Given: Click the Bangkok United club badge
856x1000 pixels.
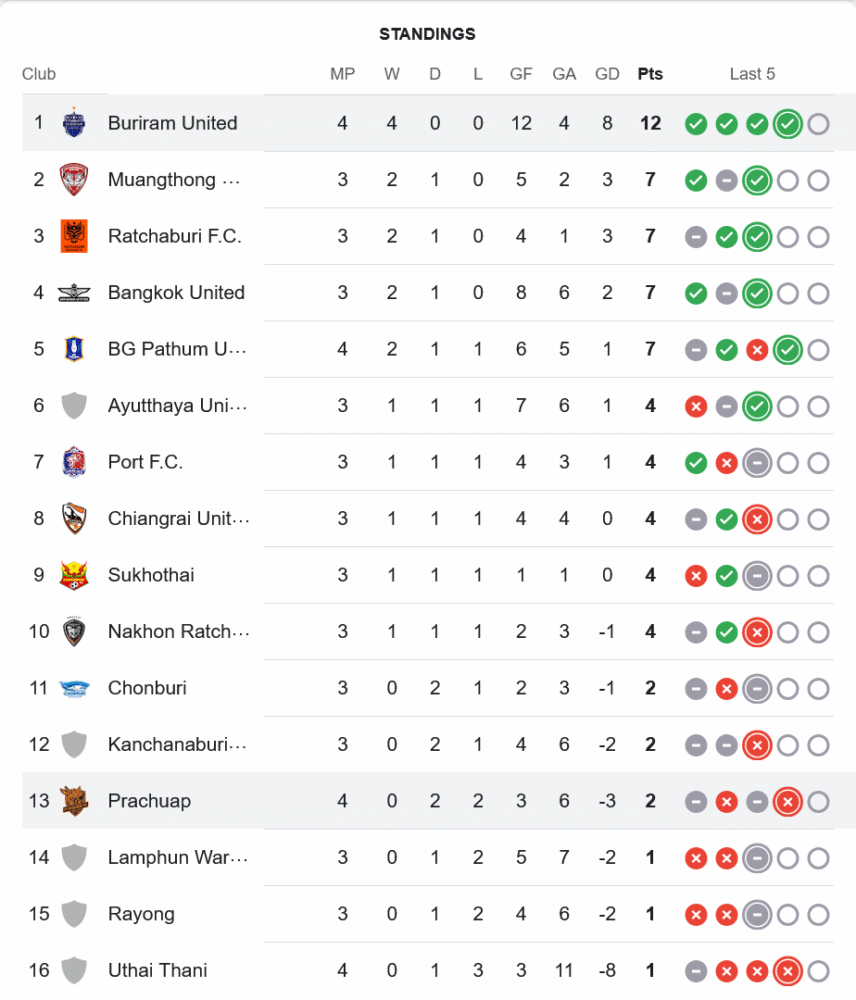Looking at the screenshot, I should [74, 293].
